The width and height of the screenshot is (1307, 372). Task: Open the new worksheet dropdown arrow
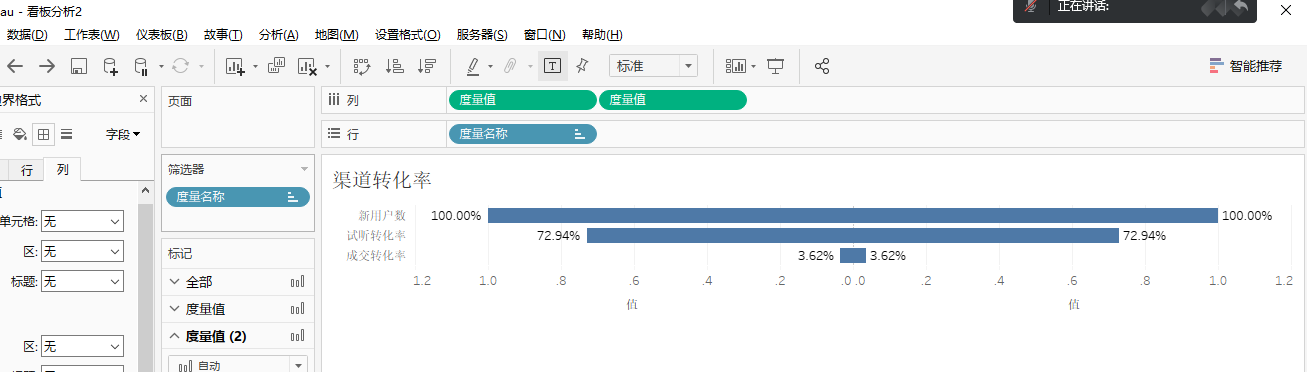click(255, 67)
